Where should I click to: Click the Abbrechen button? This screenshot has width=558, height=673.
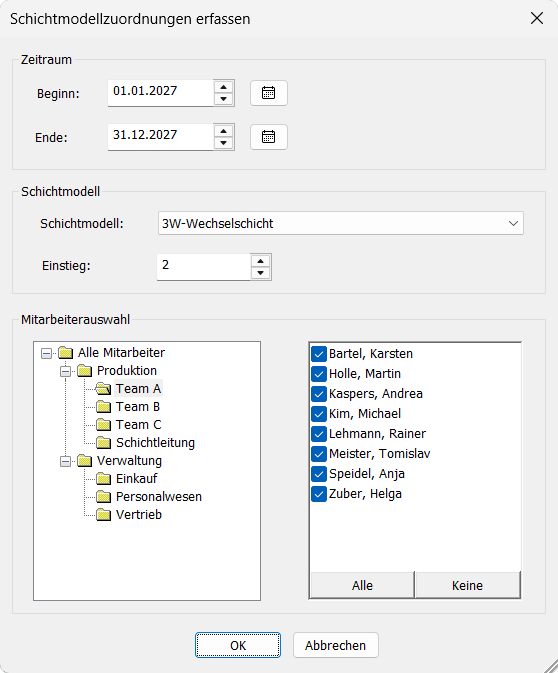(x=336, y=645)
